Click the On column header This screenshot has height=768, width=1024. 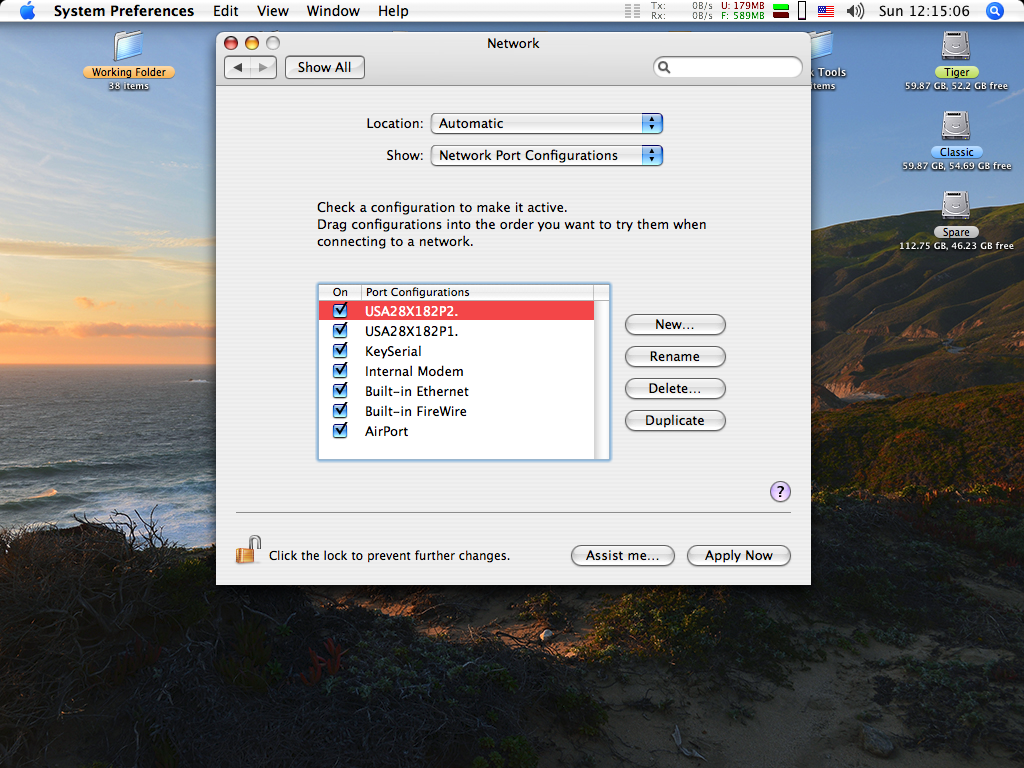click(x=340, y=292)
